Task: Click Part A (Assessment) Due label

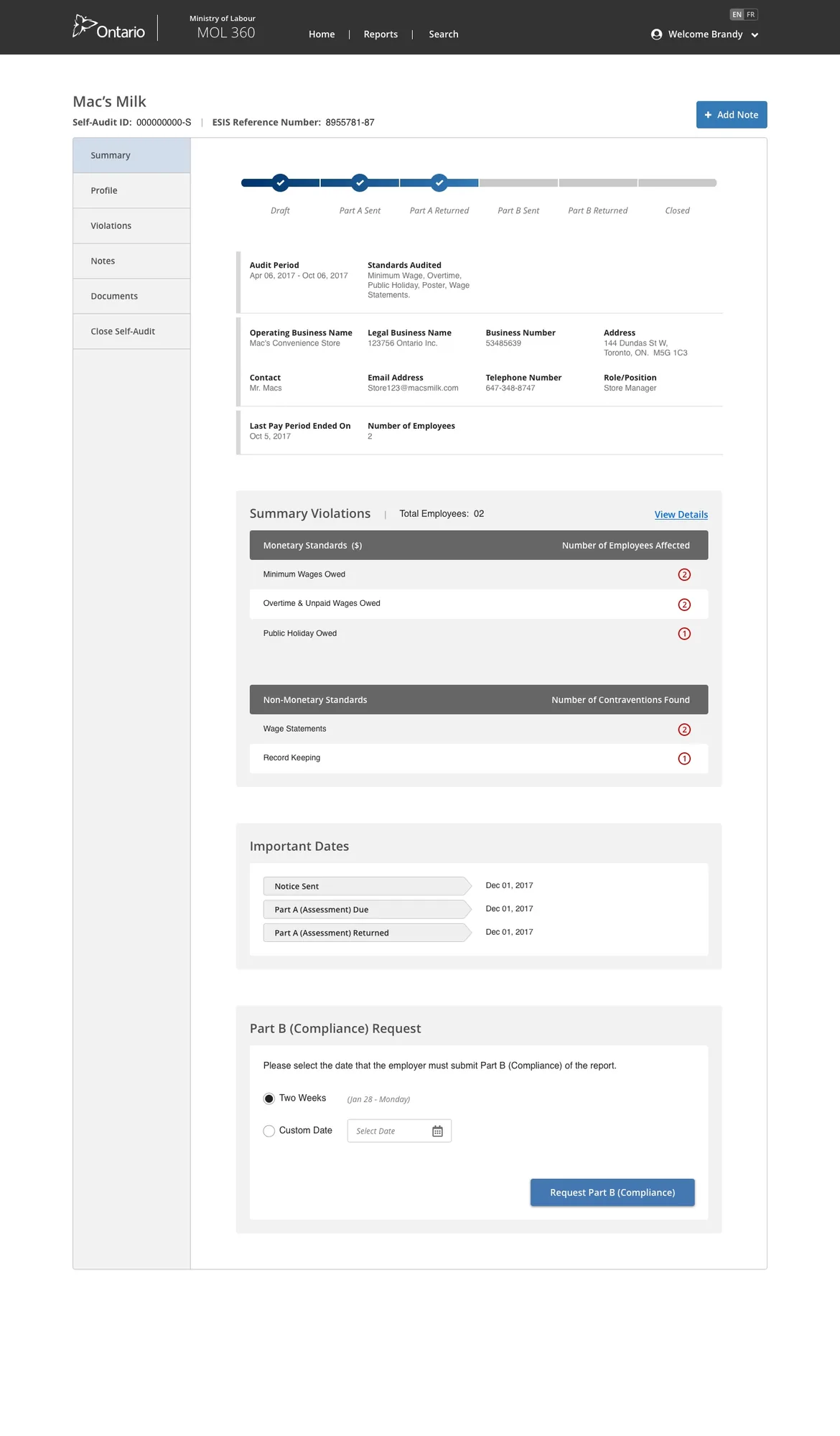Action: (x=367, y=910)
